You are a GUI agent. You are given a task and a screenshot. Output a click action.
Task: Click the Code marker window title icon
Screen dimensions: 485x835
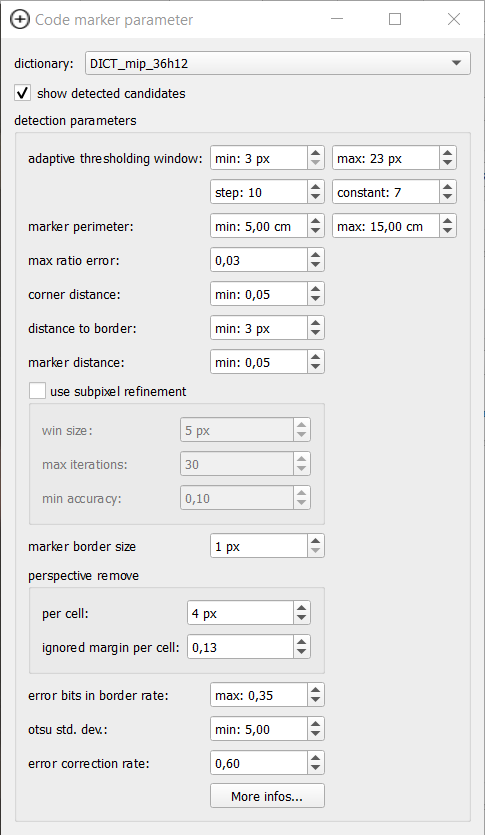click(20, 20)
